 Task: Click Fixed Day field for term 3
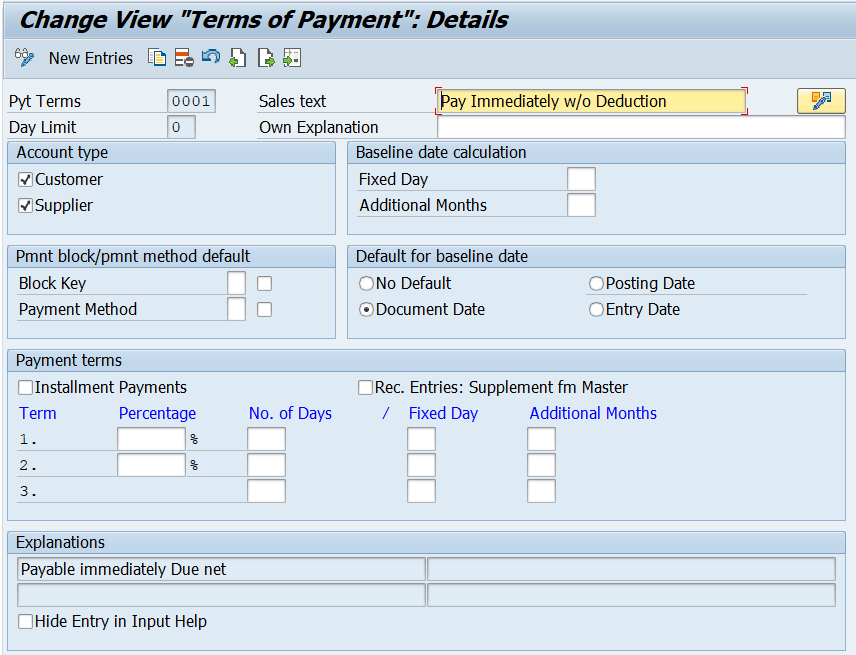(421, 491)
